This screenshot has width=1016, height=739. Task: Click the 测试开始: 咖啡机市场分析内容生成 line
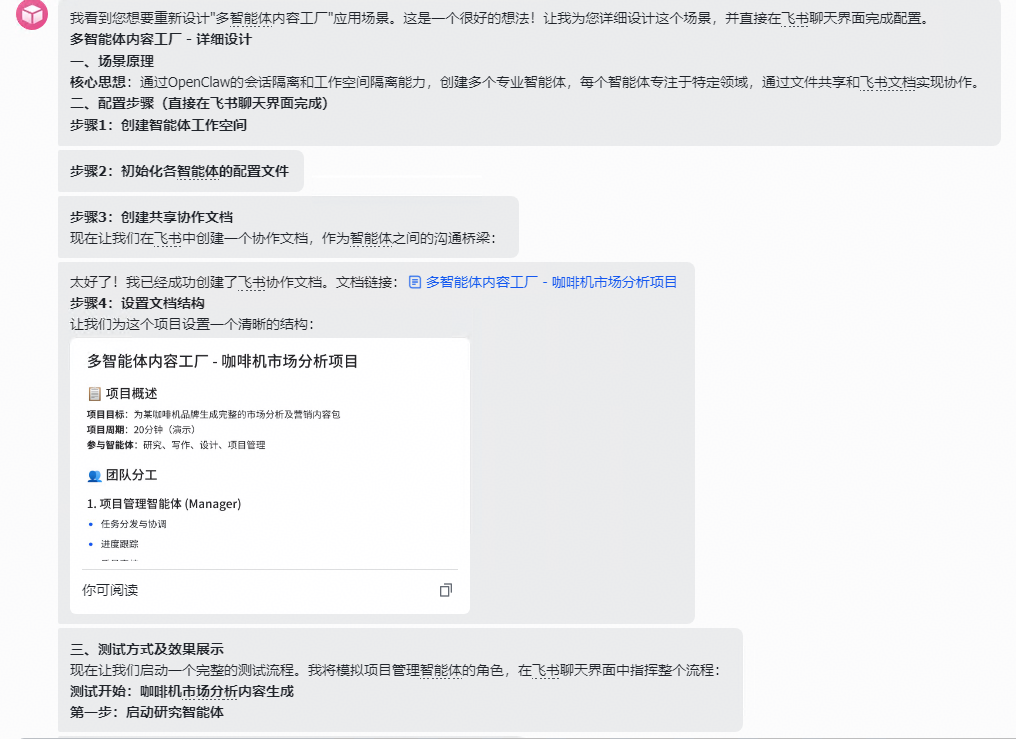click(182, 692)
